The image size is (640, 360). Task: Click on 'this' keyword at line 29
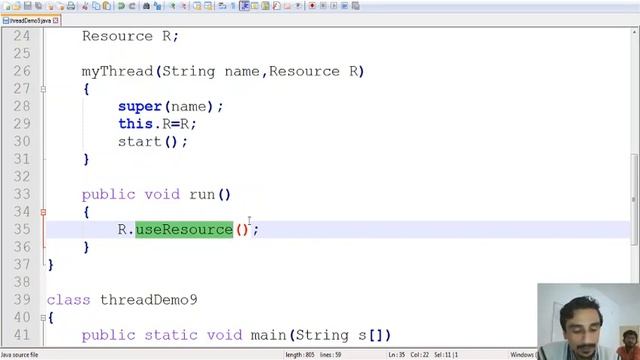pyautogui.click(x=136, y=124)
